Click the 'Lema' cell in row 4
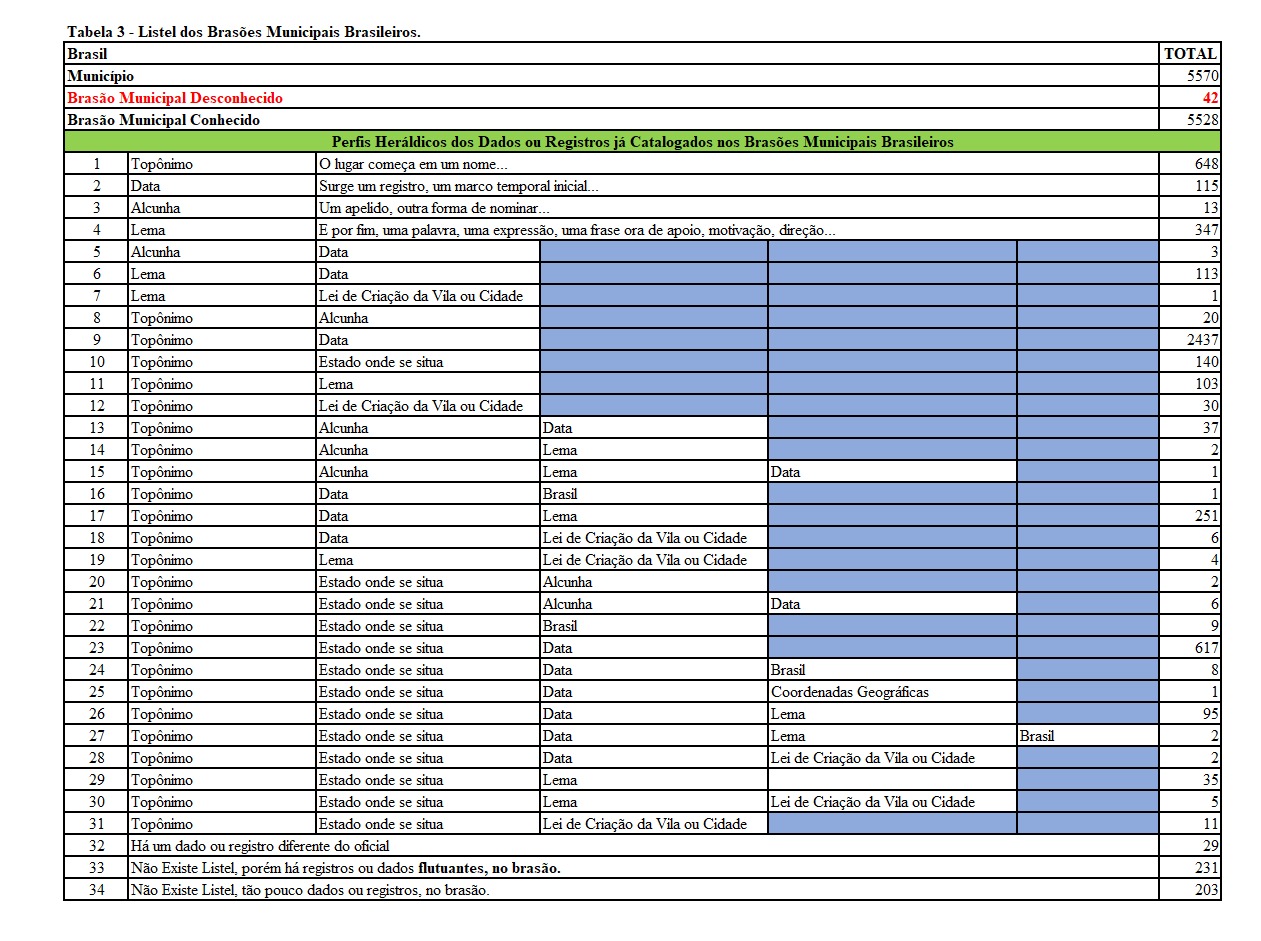The height and width of the screenshot is (941, 1261). [x=148, y=230]
